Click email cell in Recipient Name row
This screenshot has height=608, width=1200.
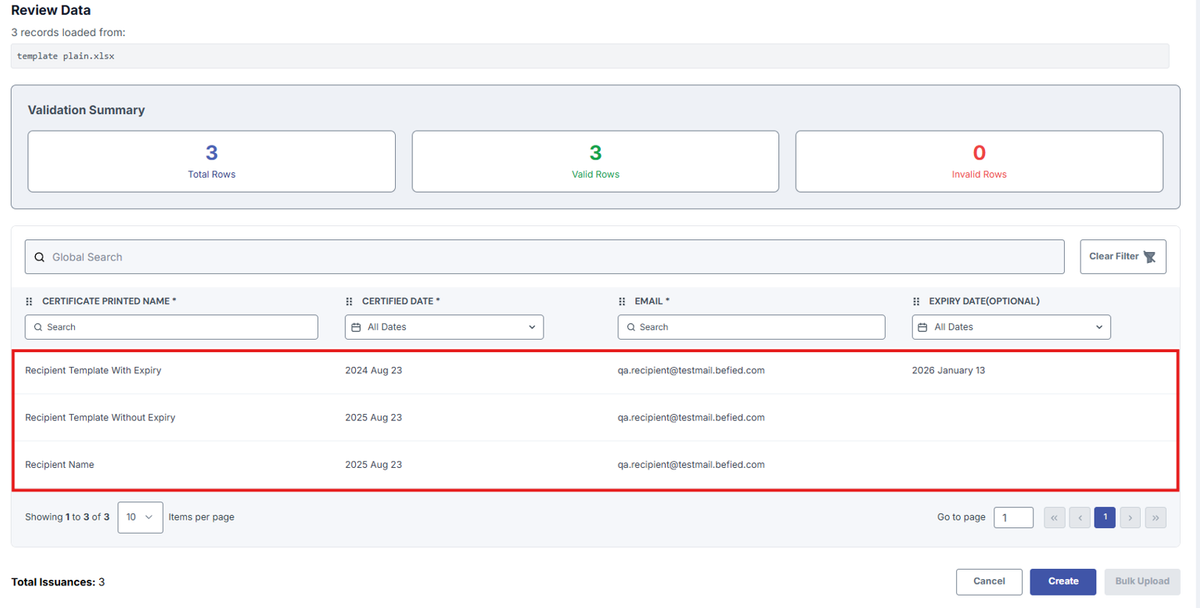691,464
